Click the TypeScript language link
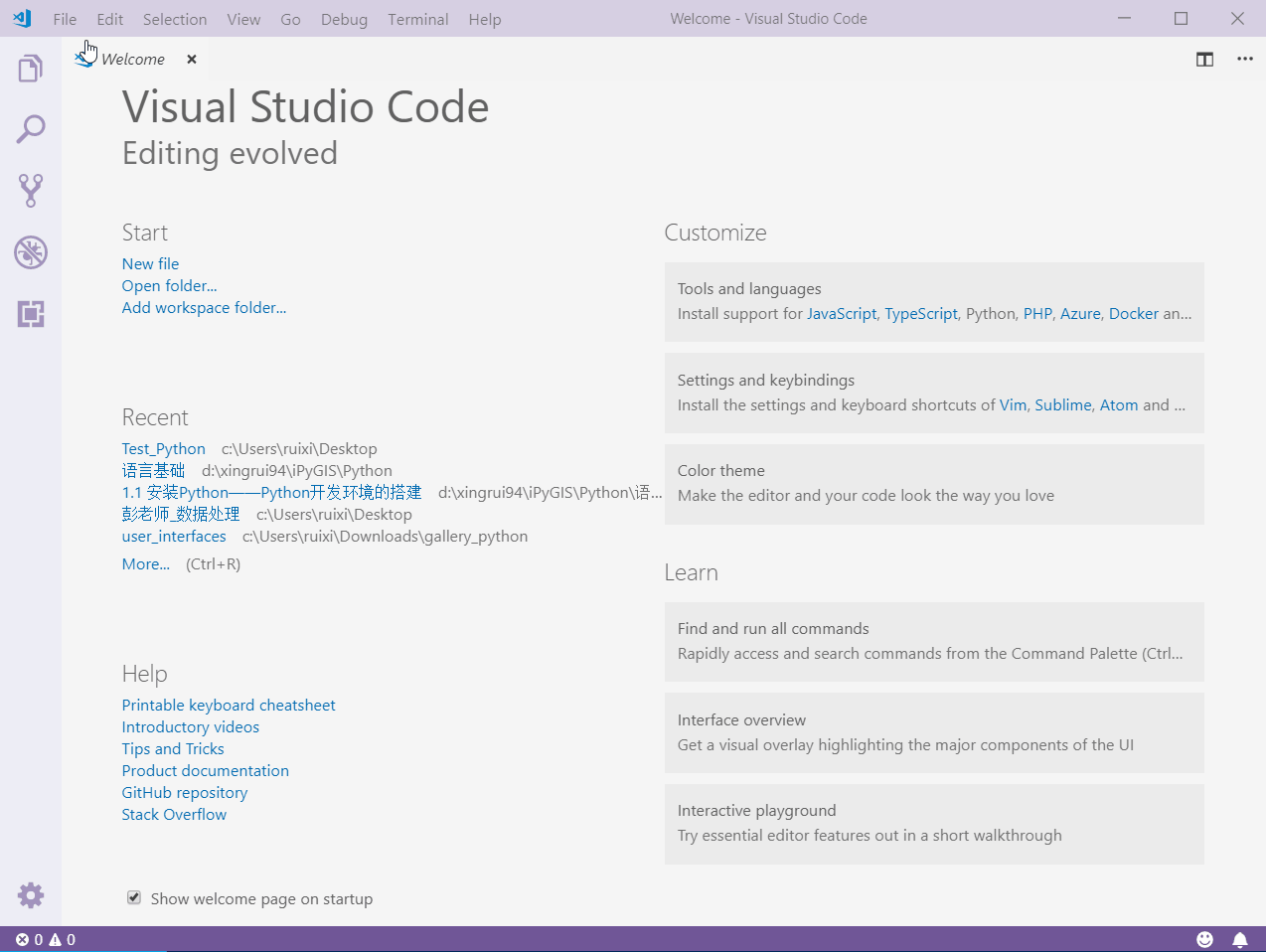Viewport: 1266px width, 952px height. [x=921, y=313]
